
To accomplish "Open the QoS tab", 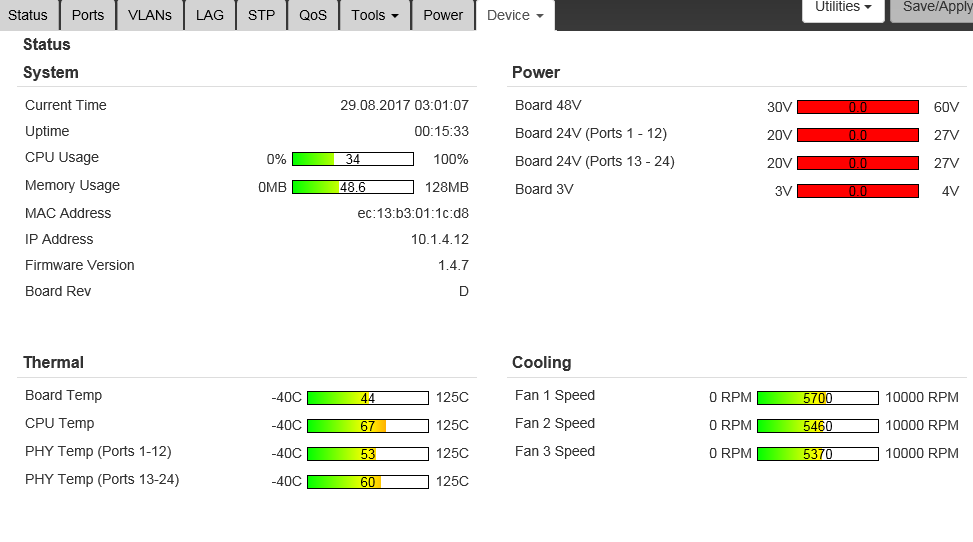I will click(313, 15).
